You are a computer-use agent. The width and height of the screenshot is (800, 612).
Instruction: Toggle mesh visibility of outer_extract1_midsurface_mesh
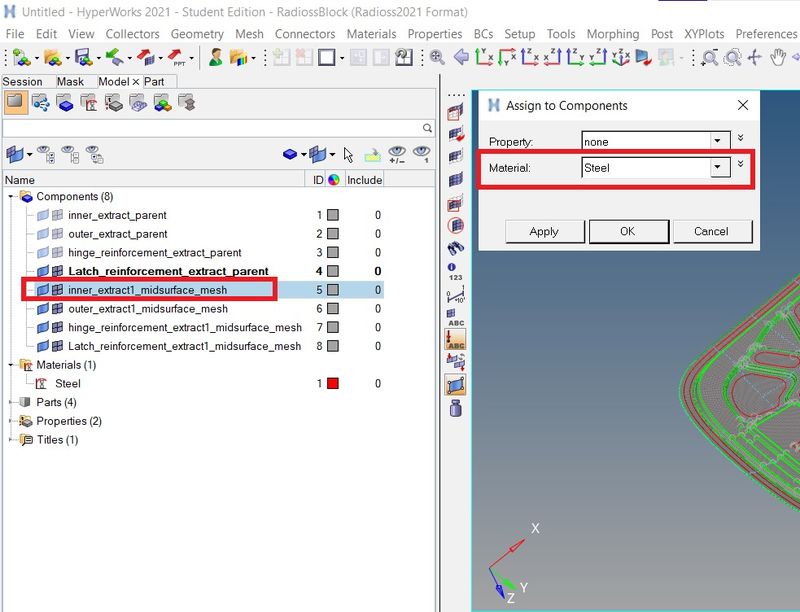click(x=58, y=309)
